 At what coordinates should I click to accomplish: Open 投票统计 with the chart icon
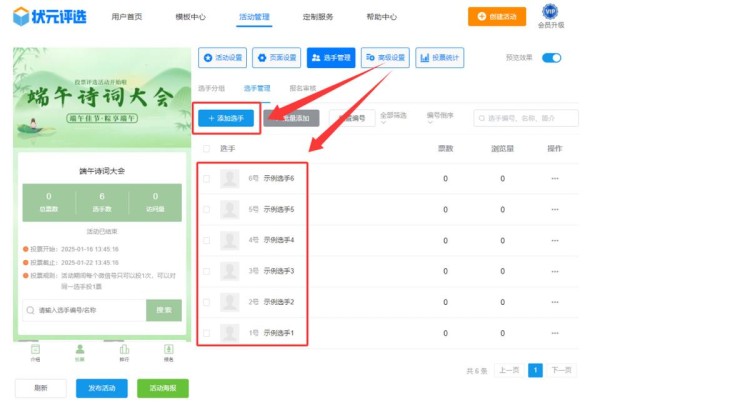[440, 58]
